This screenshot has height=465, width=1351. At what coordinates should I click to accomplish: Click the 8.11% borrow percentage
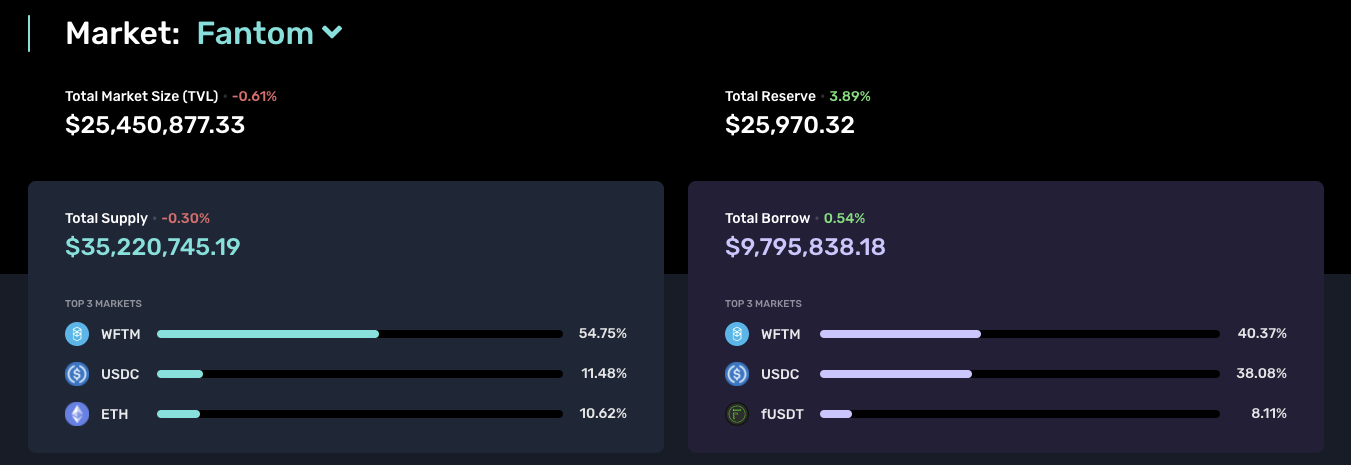1269,414
